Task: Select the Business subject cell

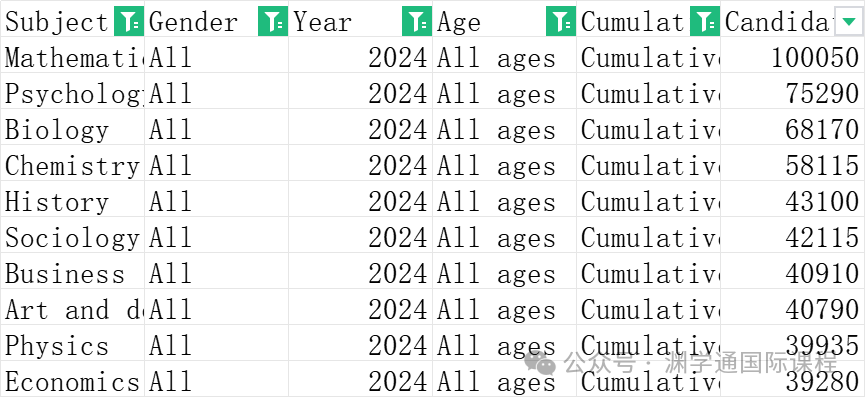Action: click(x=73, y=271)
